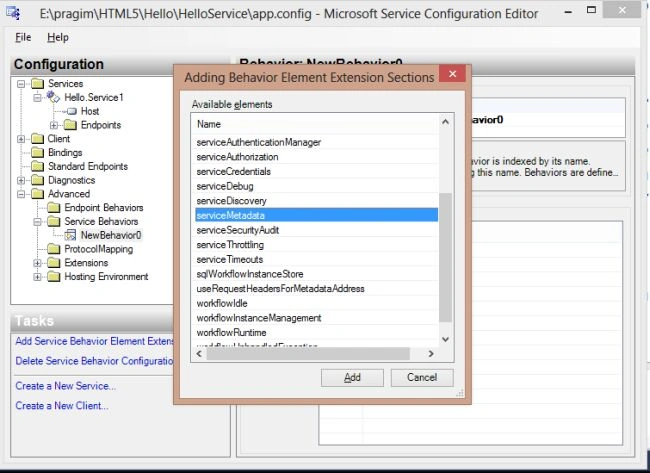Select serviceDebug in list

[x=317, y=186]
